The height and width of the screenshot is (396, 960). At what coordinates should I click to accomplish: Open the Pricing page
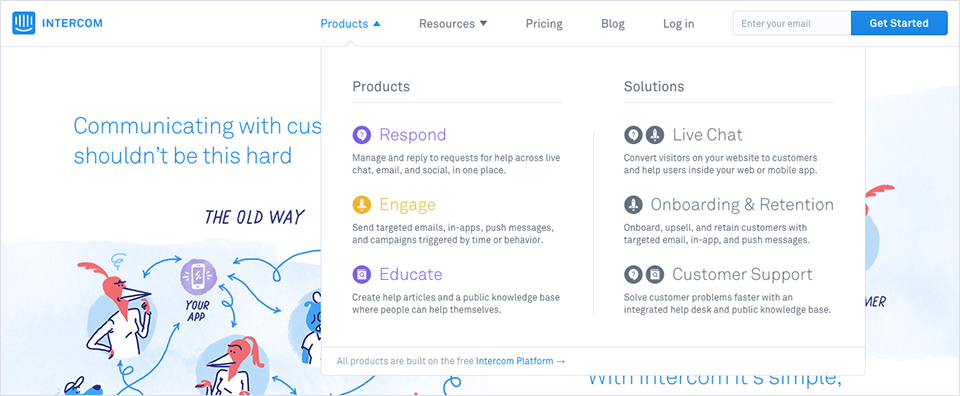544,24
